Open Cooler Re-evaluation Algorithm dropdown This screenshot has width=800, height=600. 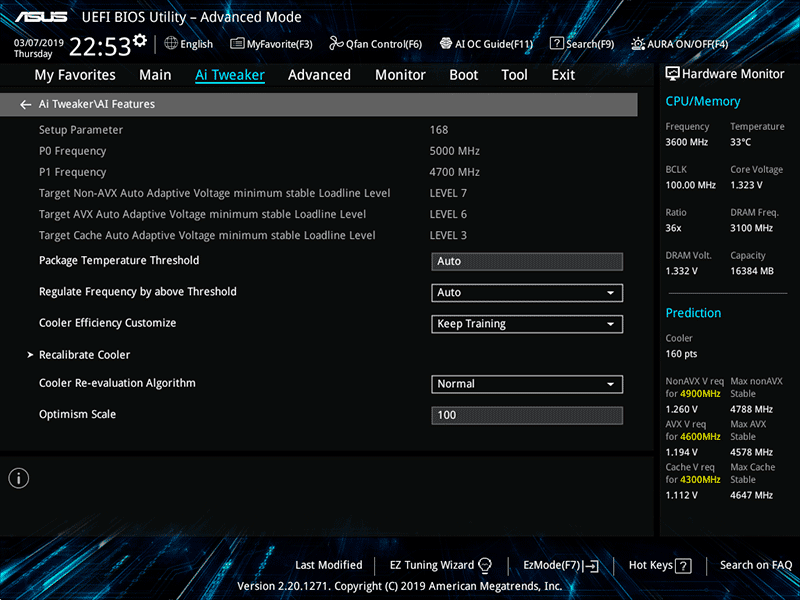527,384
